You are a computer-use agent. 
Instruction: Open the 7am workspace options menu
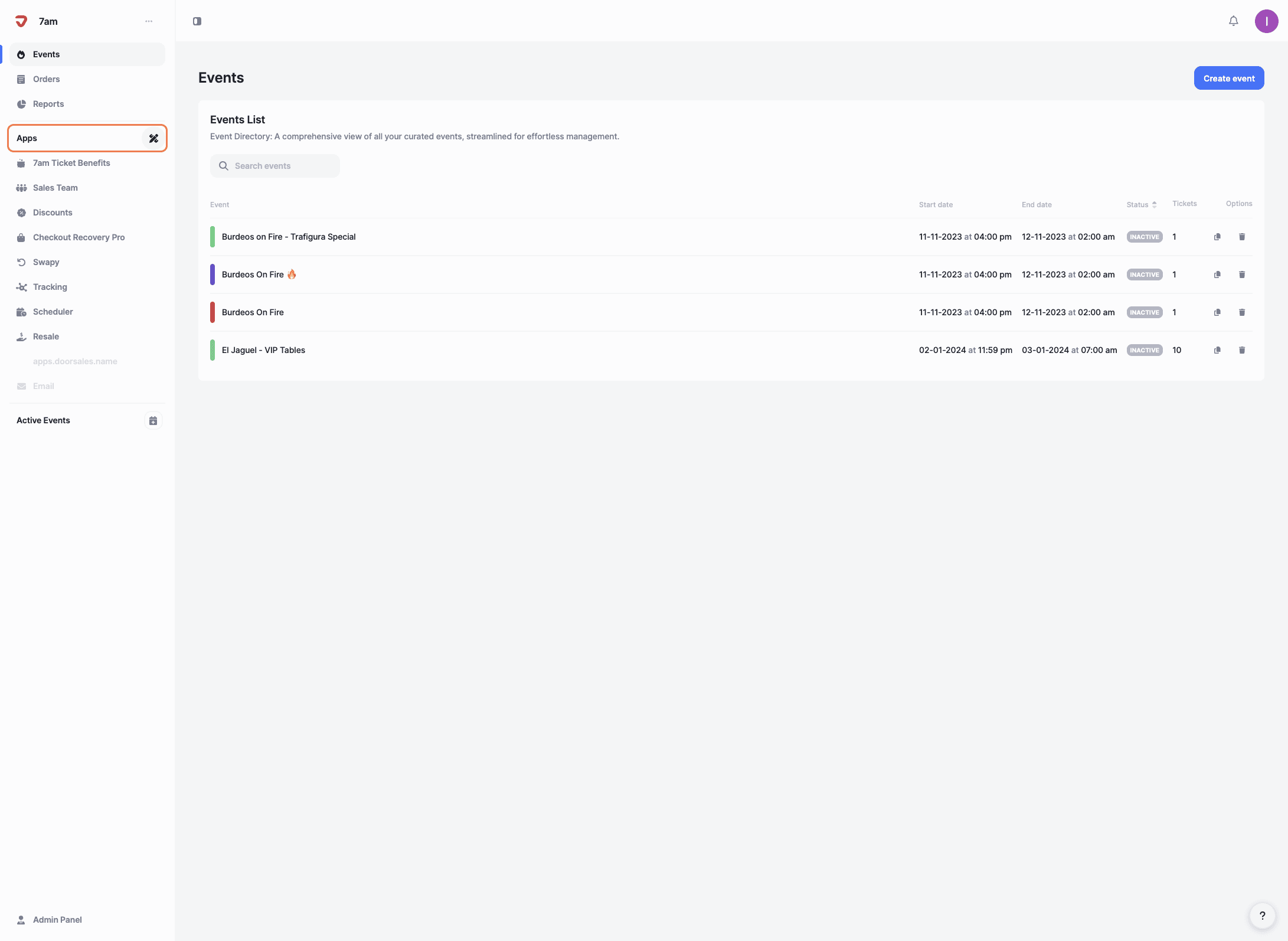point(149,21)
